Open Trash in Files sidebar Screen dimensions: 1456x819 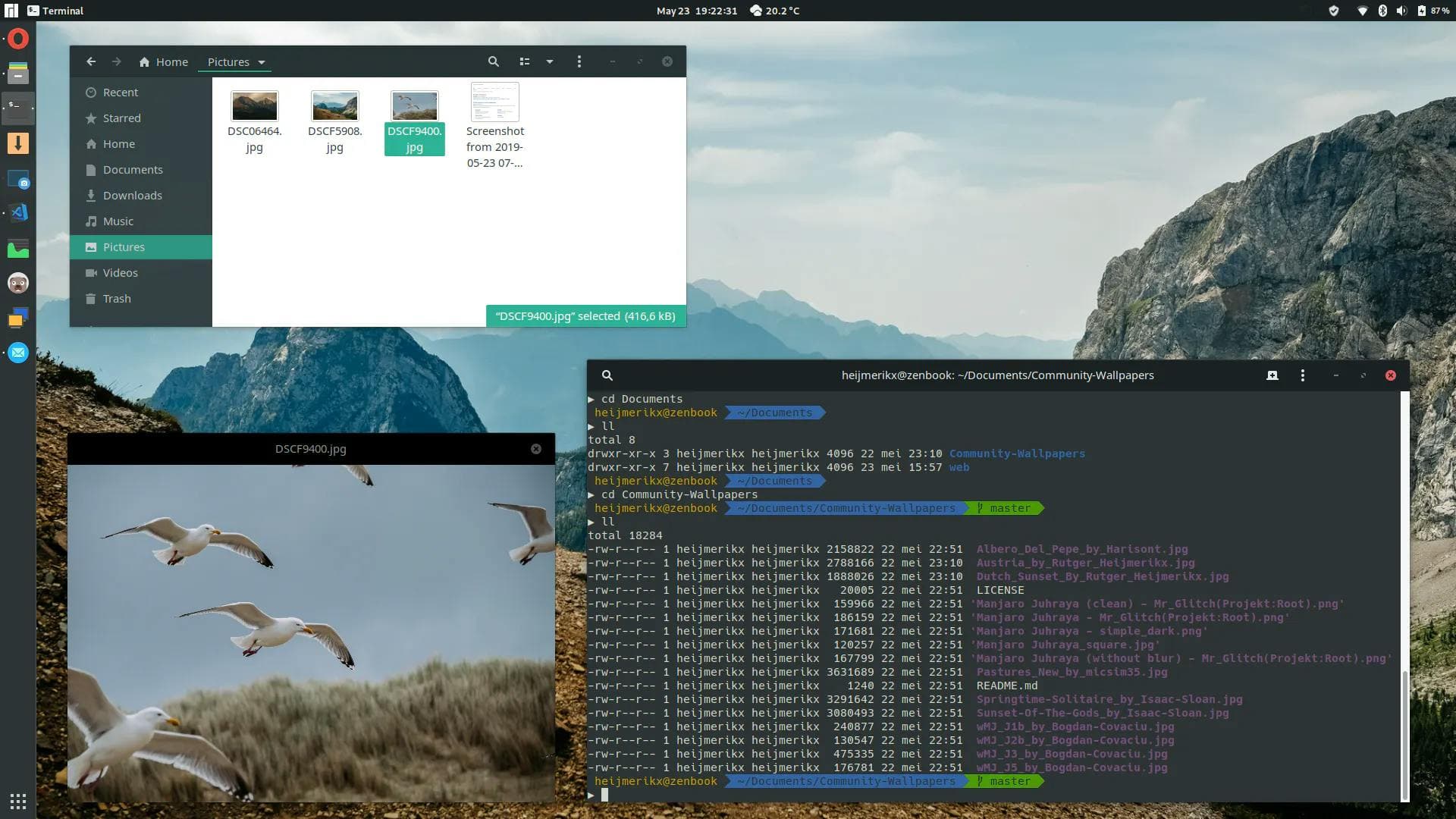141,299
